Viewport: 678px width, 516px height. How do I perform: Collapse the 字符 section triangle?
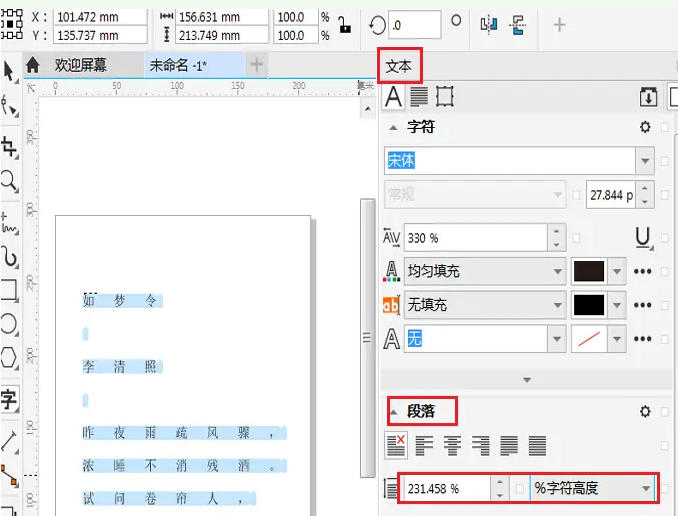tap(393, 128)
